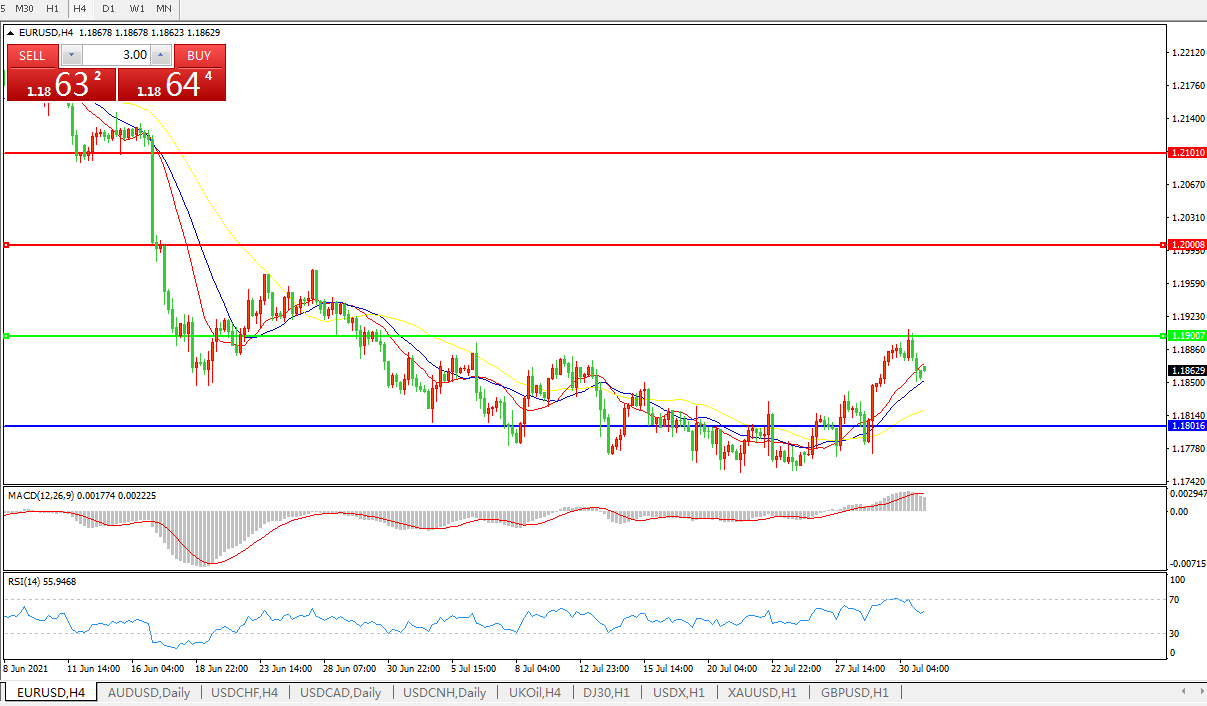
Task: Decrease lot volume with down arrow
Action: (x=69, y=55)
